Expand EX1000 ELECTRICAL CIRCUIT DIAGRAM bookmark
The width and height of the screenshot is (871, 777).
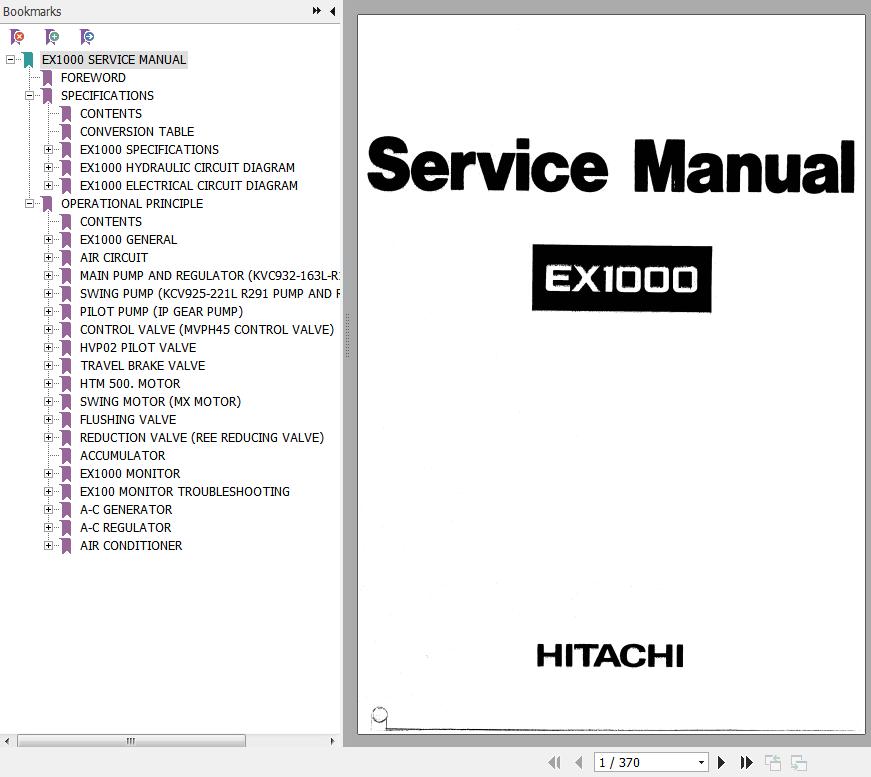(x=48, y=186)
